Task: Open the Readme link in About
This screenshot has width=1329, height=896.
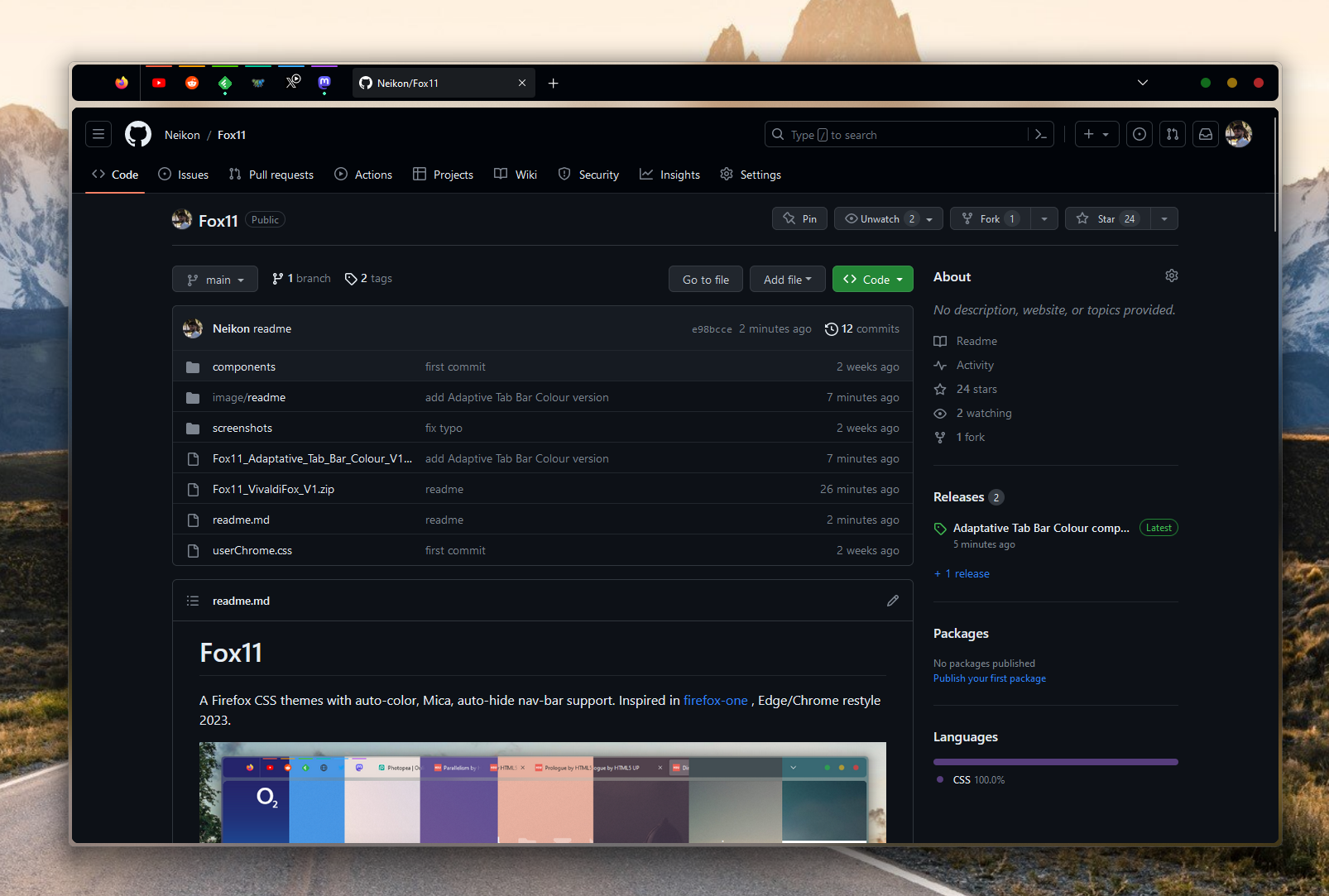Action: pos(966,341)
